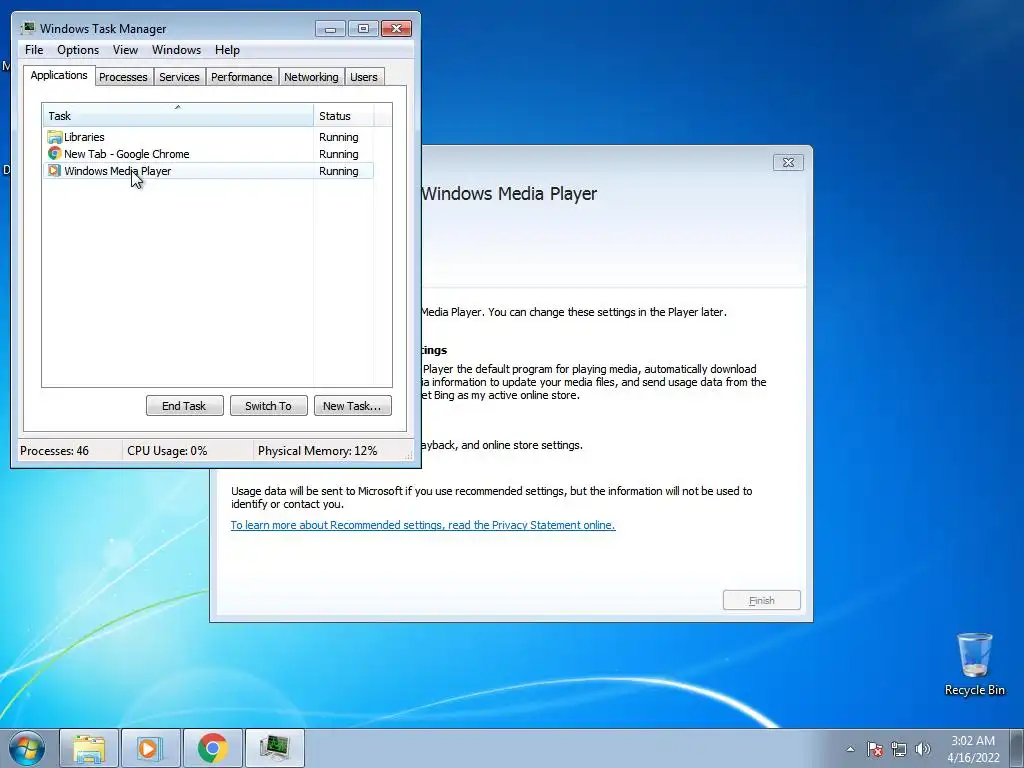The height and width of the screenshot is (768, 1024).
Task: Click the volume speaker tray icon
Action: (x=923, y=749)
